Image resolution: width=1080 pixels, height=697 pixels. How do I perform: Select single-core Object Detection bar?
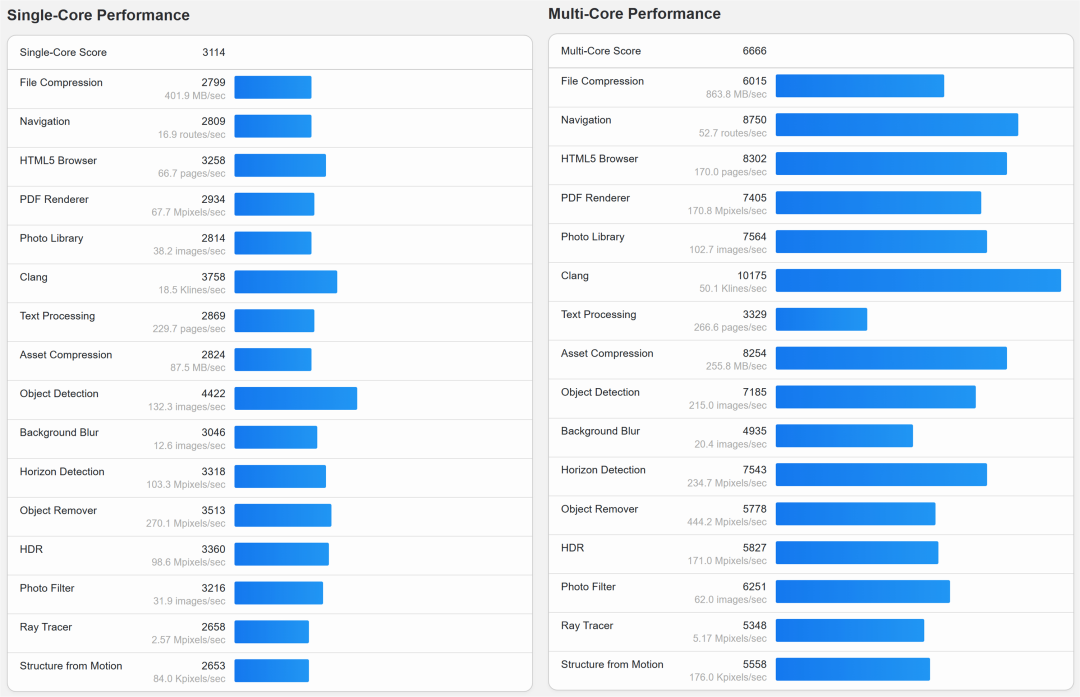(295, 399)
